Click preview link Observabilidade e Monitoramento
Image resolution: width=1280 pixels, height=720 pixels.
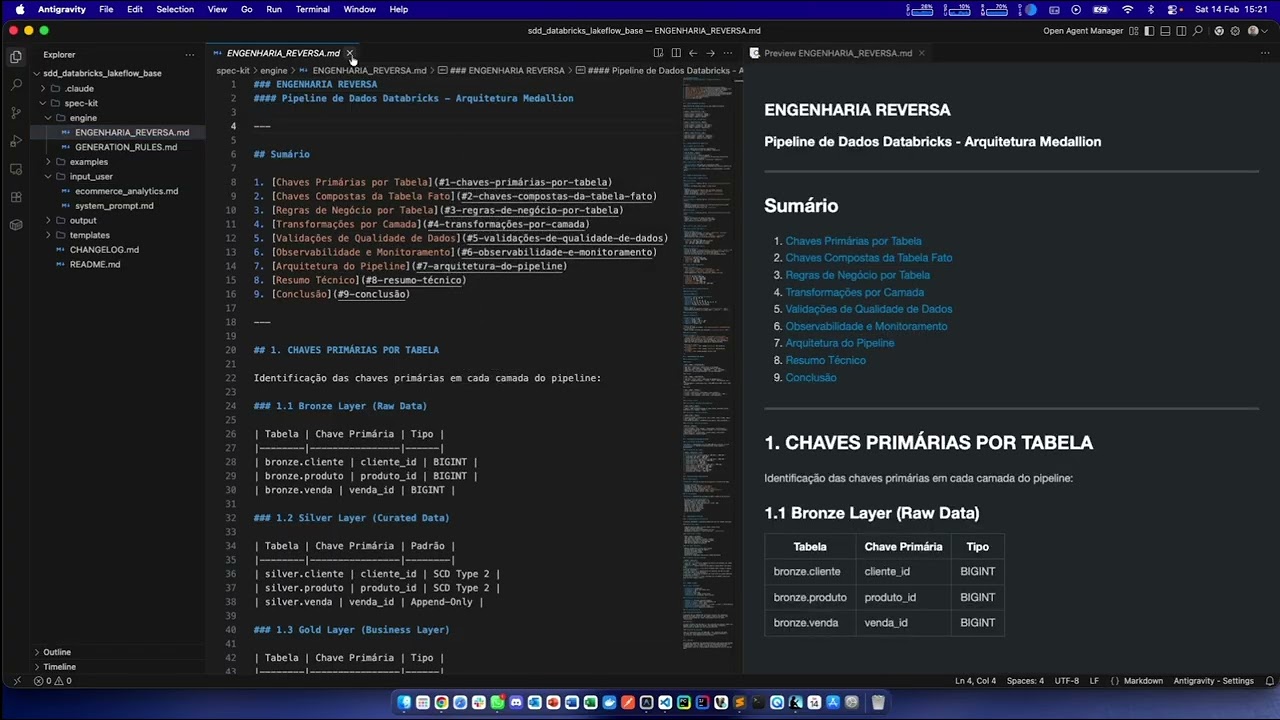click(x=866, y=326)
